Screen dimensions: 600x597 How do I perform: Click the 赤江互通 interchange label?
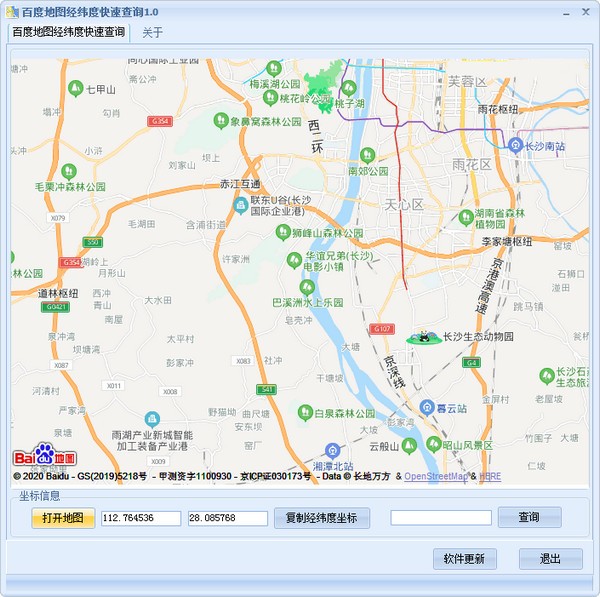click(240, 184)
